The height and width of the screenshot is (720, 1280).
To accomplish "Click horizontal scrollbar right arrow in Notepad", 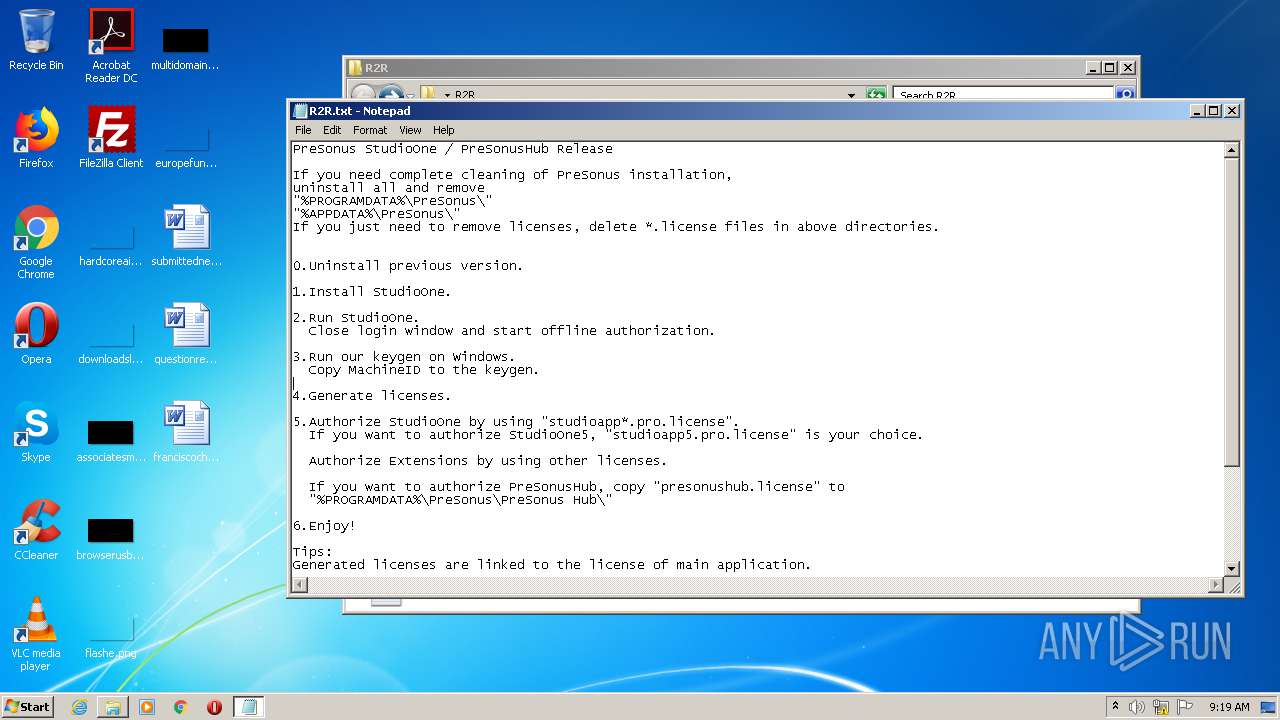I will tap(1216, 585).
